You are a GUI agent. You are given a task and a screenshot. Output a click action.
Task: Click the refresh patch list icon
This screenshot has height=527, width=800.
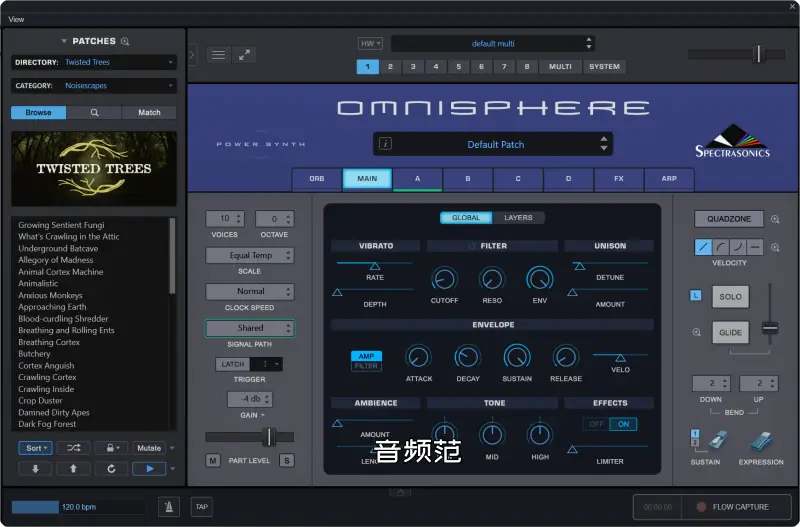pyautogui.click(x=111, y=468)
